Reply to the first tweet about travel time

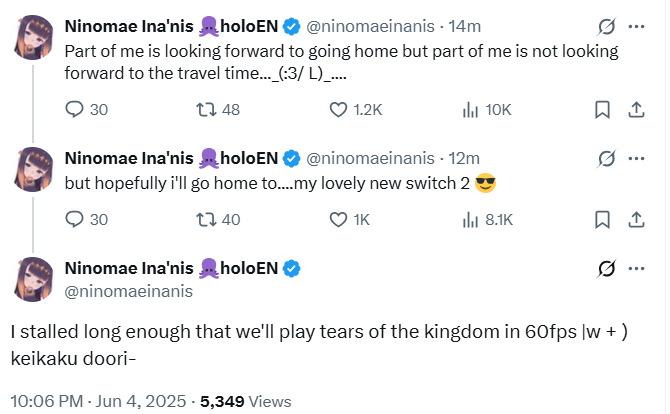tap(75, 109)
